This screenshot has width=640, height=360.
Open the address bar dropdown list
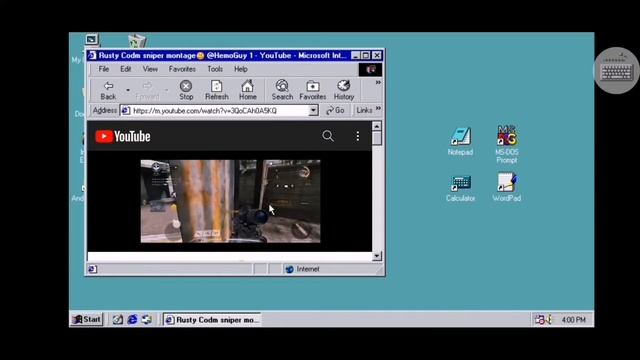[313, 111]
